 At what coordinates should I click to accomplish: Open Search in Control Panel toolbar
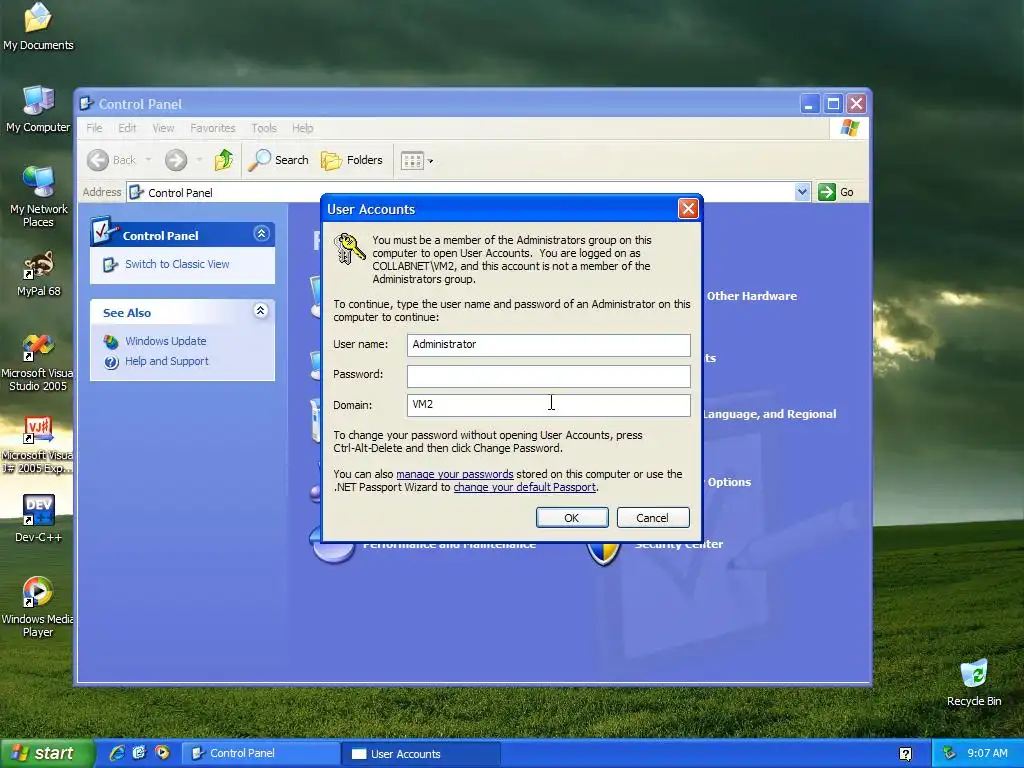click(279, 160)
